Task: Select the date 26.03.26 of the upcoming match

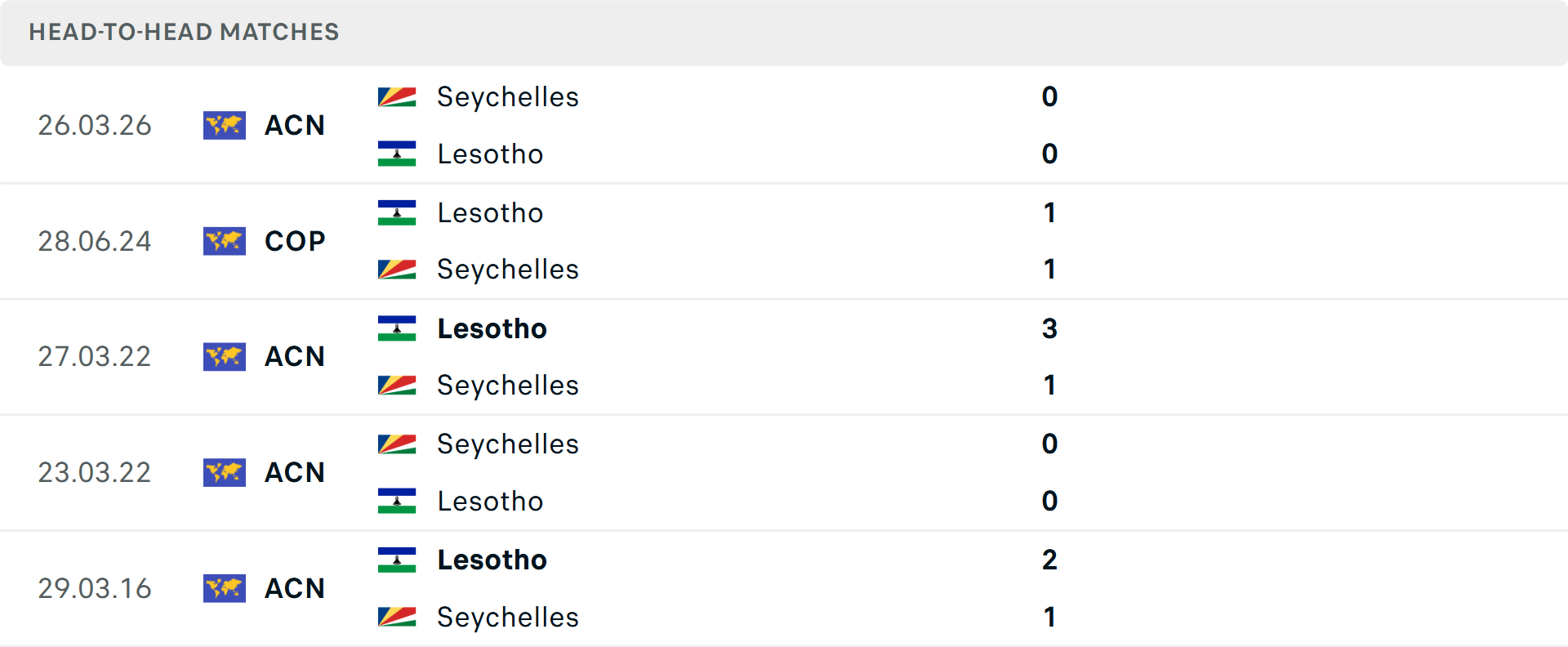Action: (95, 126)
